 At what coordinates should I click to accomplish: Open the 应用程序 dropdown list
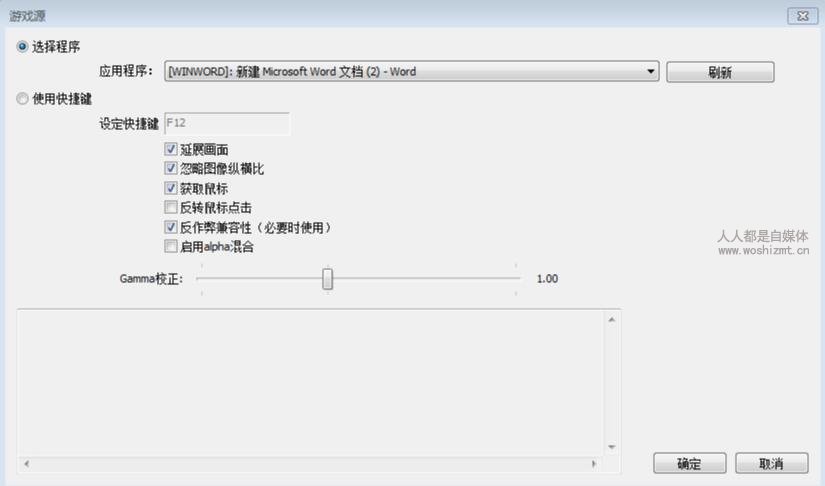coord(411,72)
